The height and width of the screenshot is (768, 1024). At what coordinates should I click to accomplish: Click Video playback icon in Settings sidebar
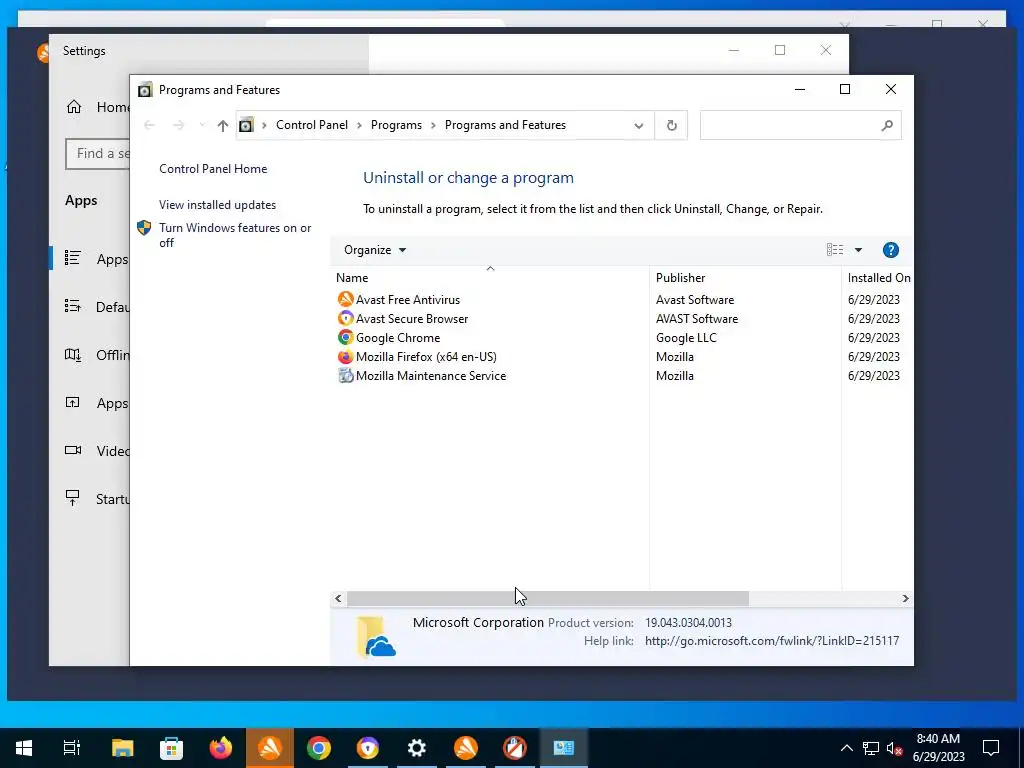72,451
